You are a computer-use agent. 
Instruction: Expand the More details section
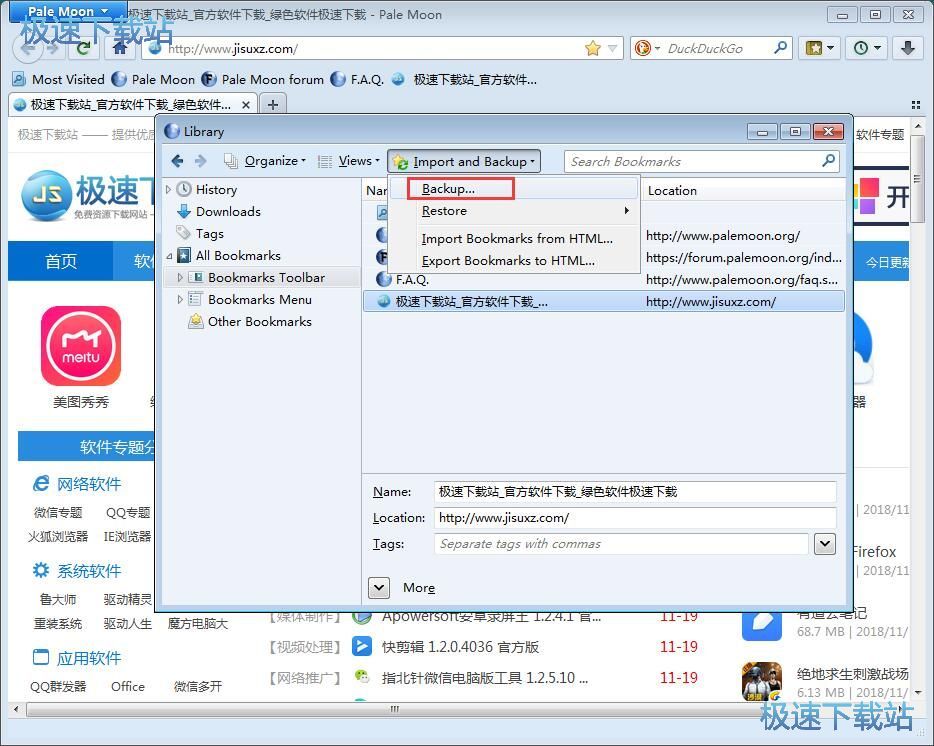[x=379, y=588]
